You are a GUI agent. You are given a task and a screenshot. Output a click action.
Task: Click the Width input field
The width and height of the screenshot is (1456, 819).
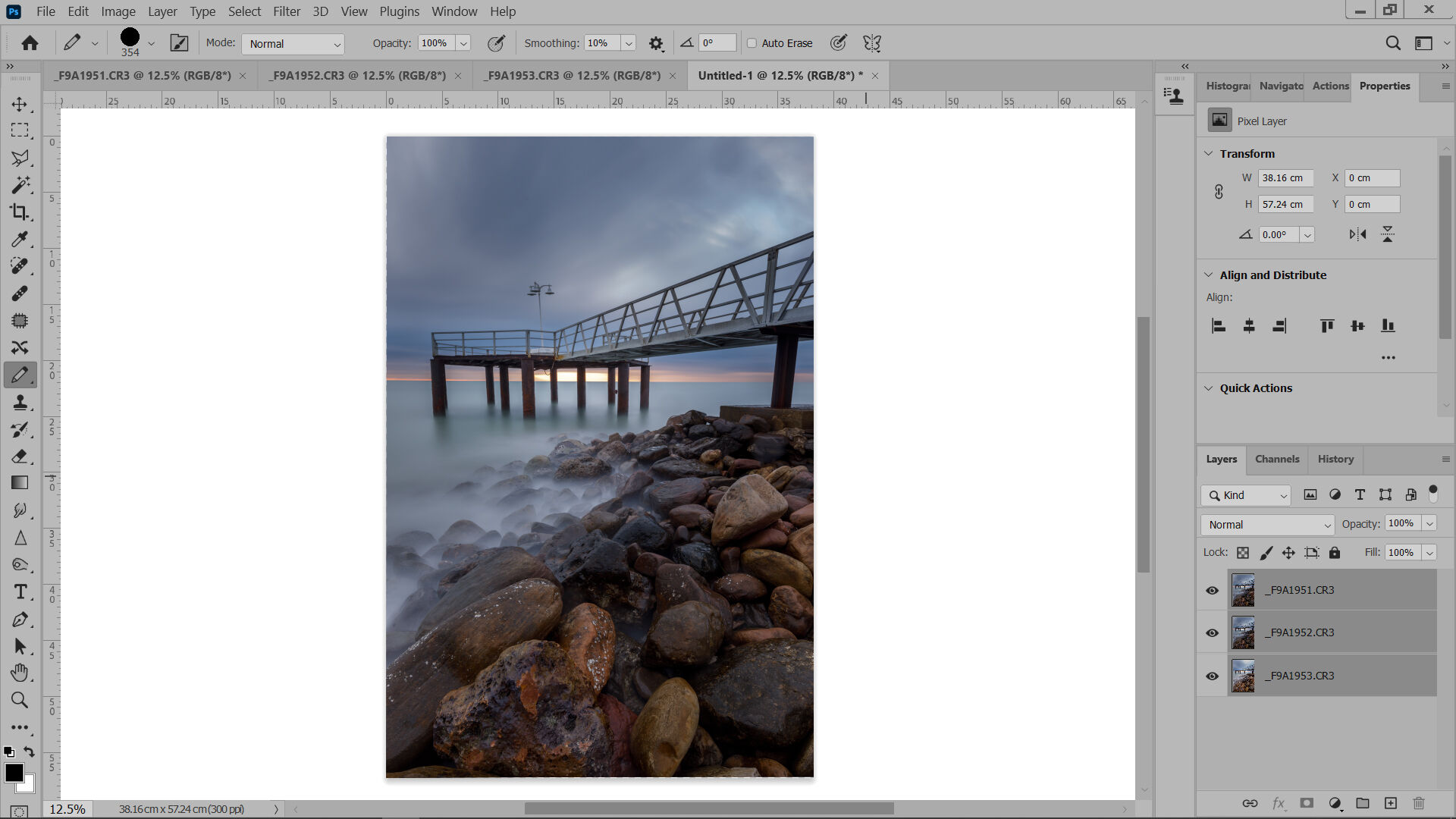point(1285,178)
